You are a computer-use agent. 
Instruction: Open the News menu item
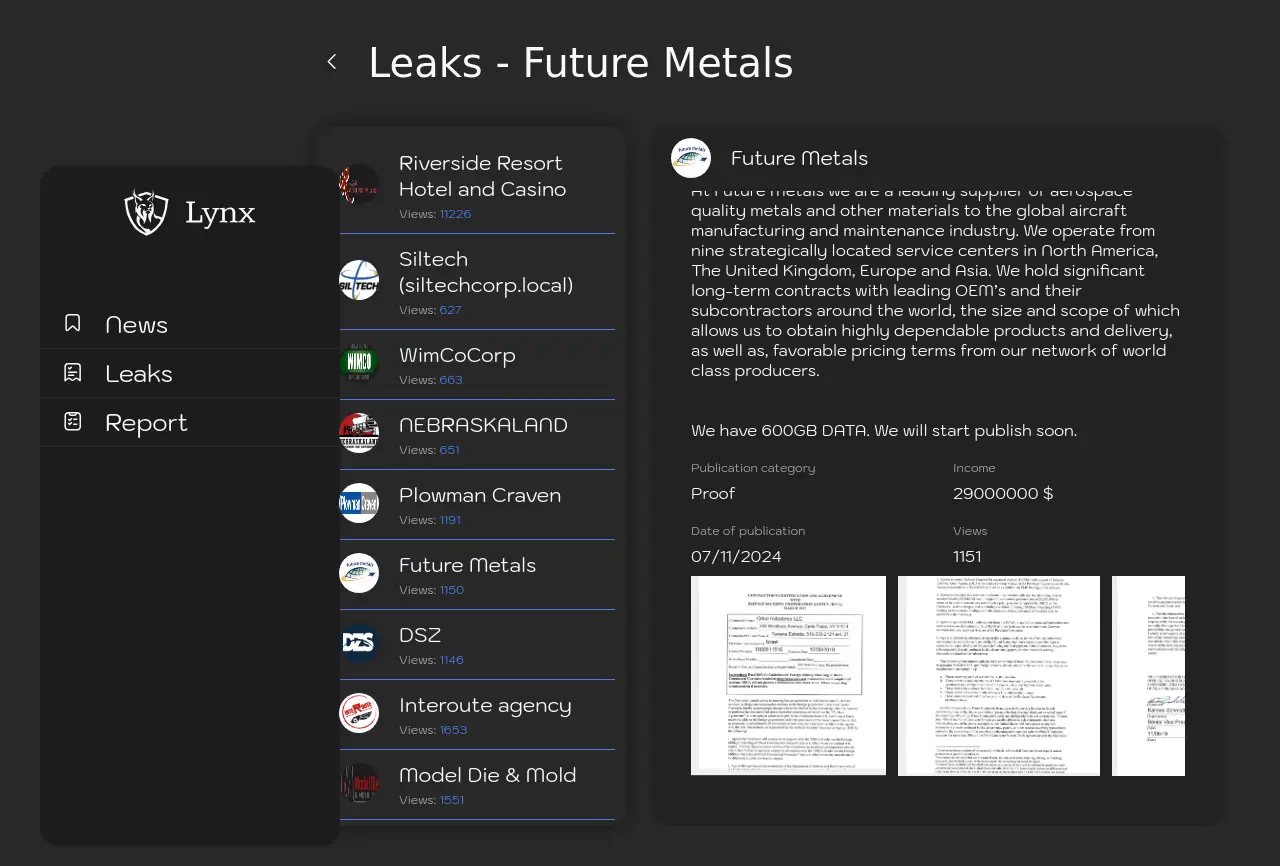tap(137, 325)
